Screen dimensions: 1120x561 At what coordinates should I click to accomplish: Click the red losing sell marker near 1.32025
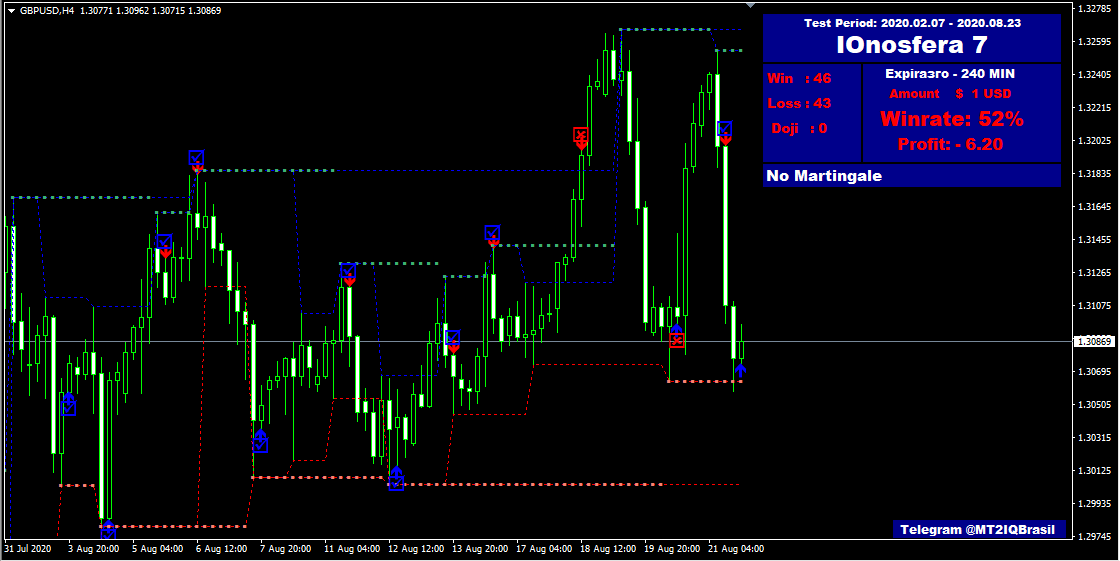tap(581, 137)
